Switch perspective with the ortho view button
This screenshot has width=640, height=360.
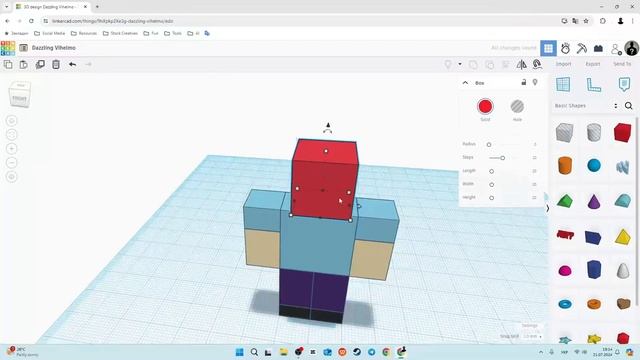(11, 176)
